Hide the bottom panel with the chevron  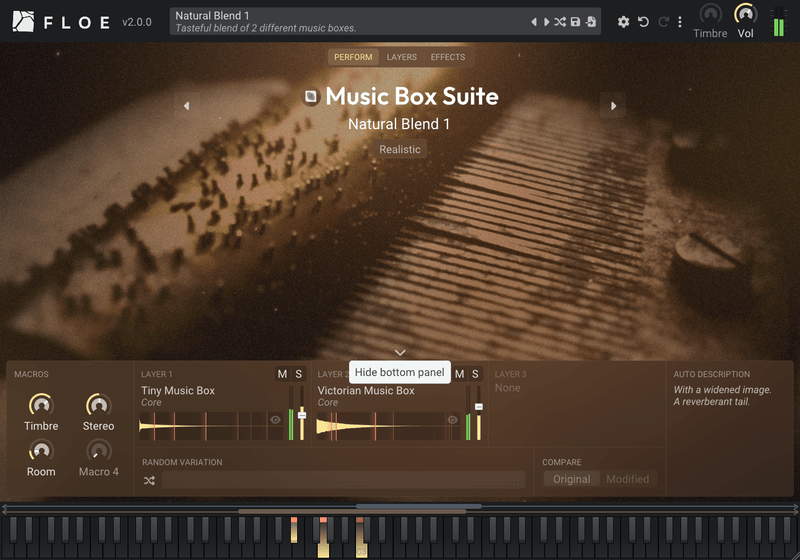coord(400,352)
